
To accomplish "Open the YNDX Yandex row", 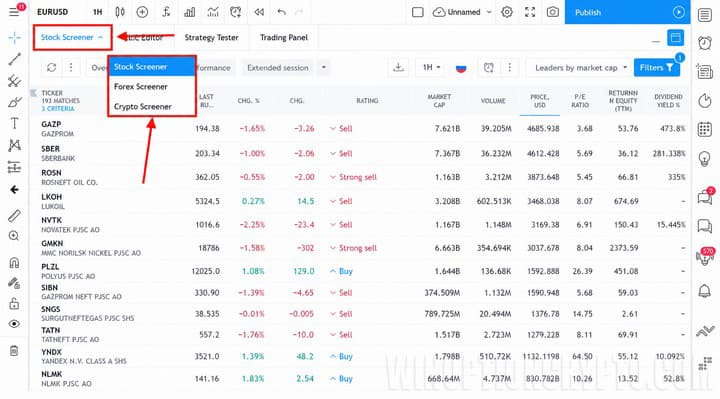I will click(359, 356).
